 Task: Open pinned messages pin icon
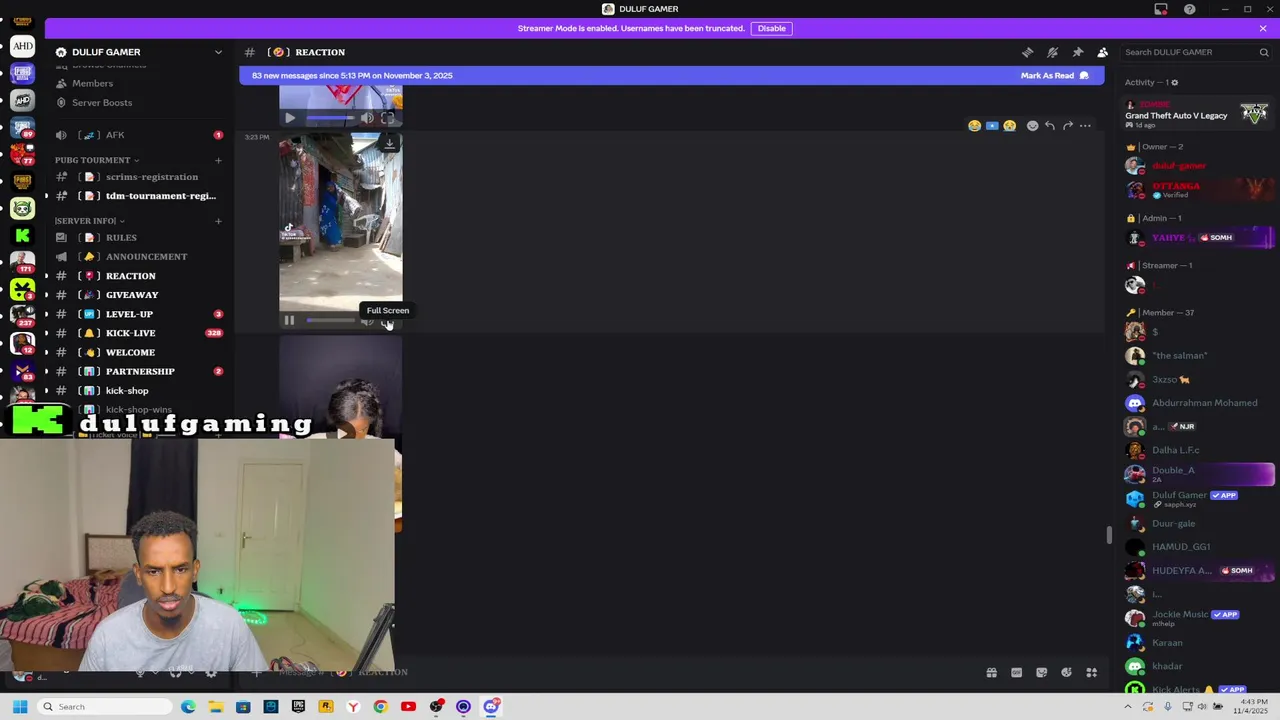click(x=1077, y=52)
